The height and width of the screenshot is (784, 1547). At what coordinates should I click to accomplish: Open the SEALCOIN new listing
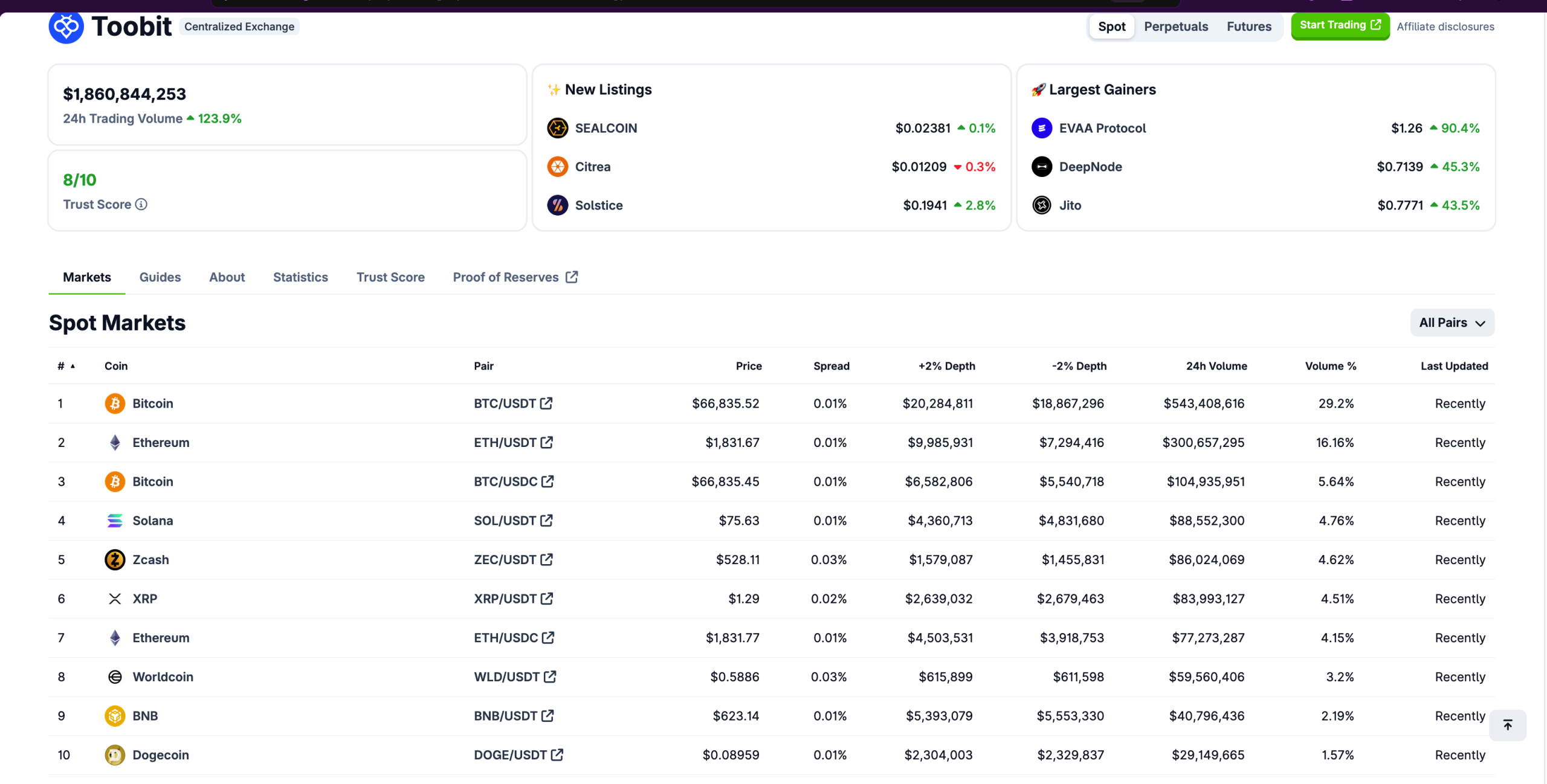(x=606, y=128)
